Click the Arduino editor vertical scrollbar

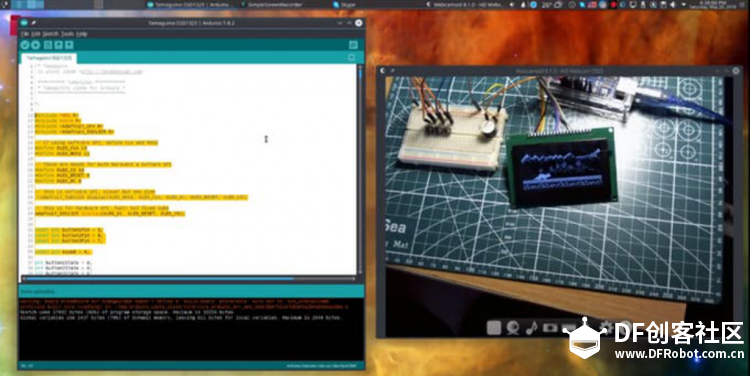360,169
